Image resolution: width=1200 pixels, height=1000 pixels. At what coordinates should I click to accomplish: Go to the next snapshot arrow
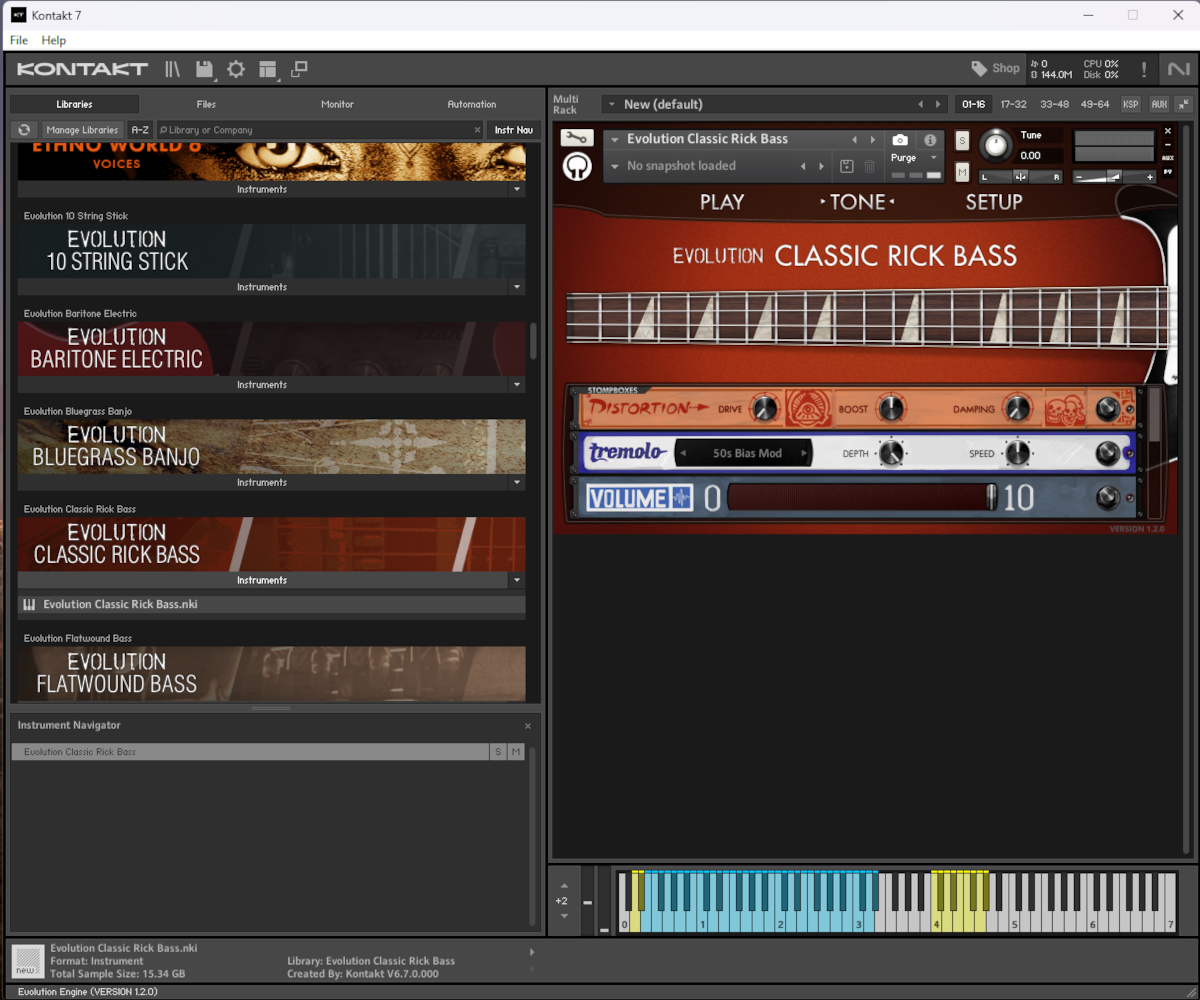pos(822,166)
